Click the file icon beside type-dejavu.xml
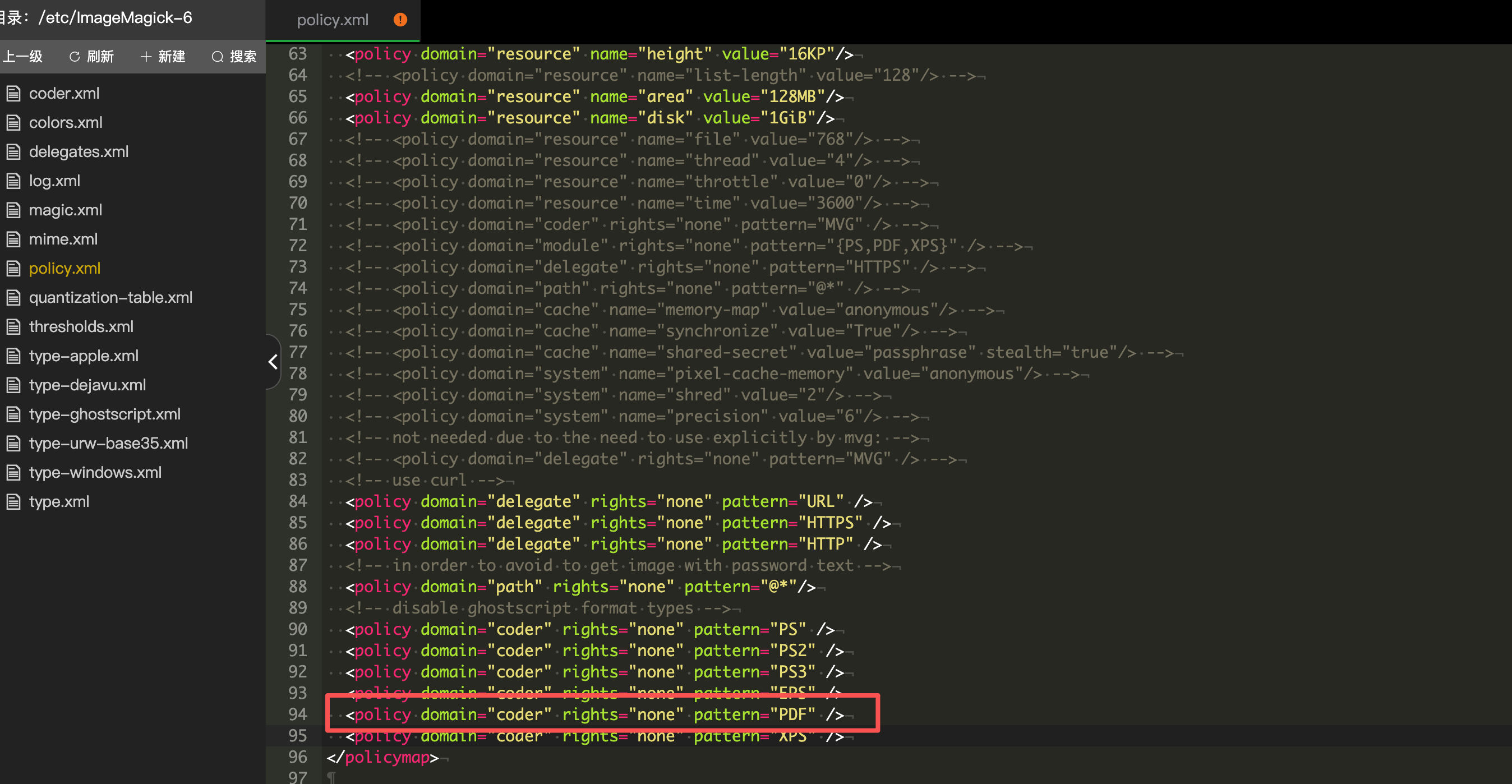The image size is (1512, 784). pos(13,385)
